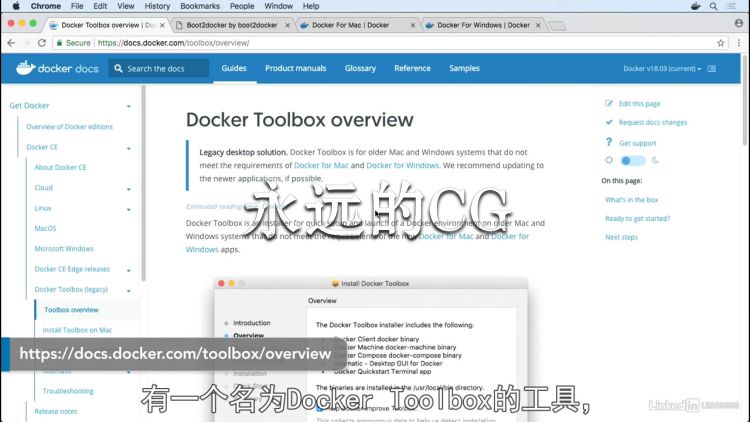This screenshot has width=750, height=422.
Task: Open a new tab button
Action: tap(557, 25)
